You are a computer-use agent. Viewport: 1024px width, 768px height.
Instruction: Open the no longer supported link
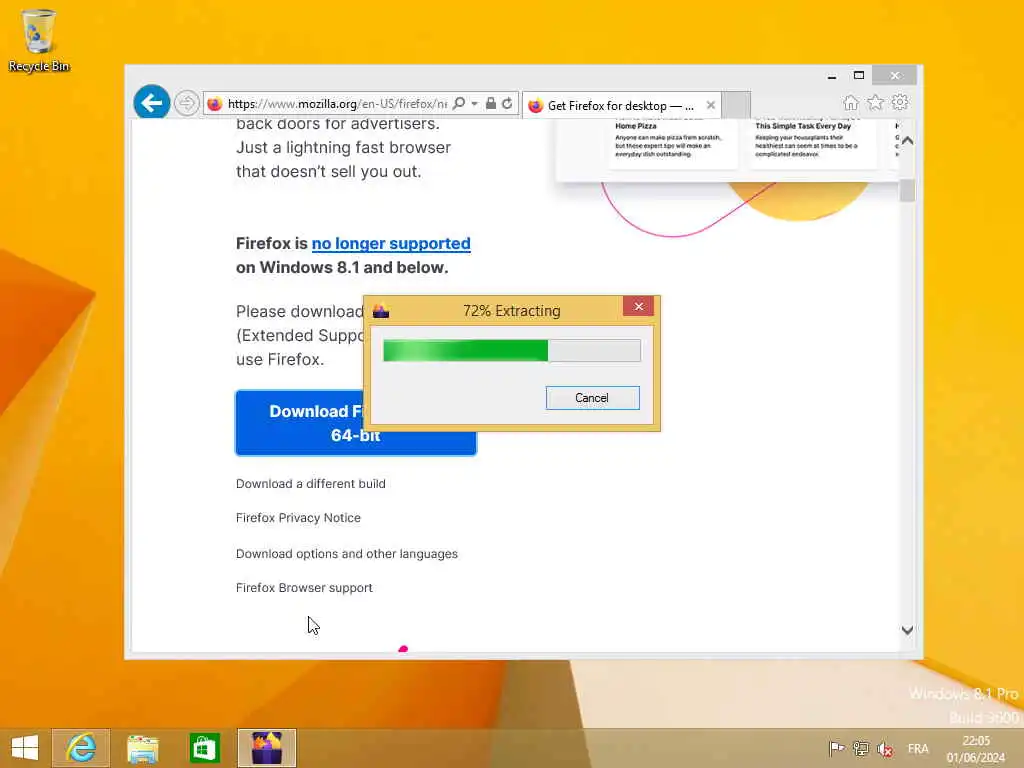point(391,244)
